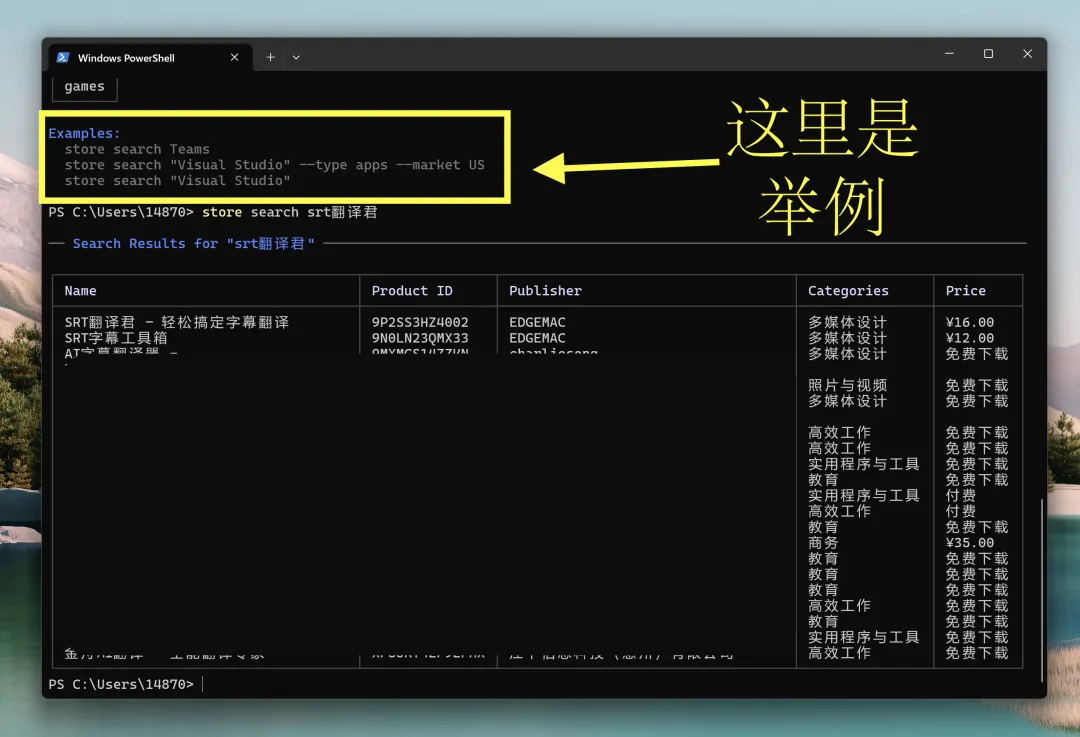1080x737 pixels.
Task: Click the price '¥12.00'
Action: tap(969, 338)
